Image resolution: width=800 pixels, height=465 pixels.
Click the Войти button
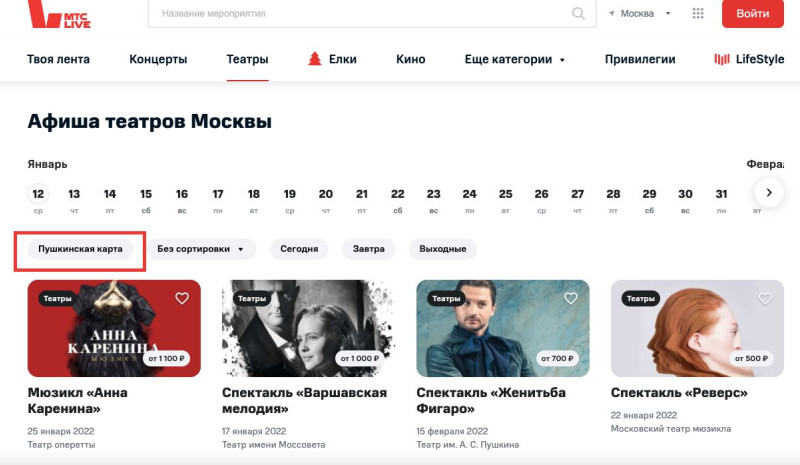(x=753, y=14)
